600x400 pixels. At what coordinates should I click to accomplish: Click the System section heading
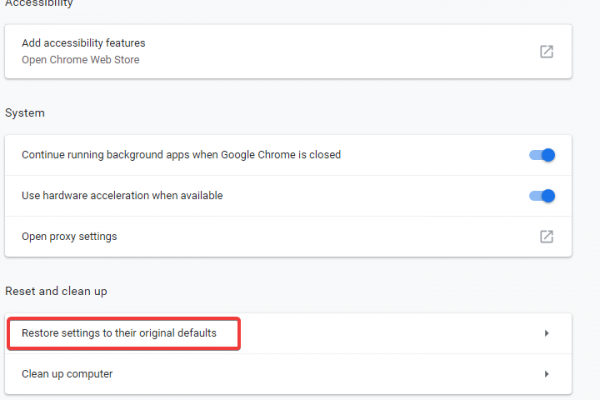click(25, 113)
